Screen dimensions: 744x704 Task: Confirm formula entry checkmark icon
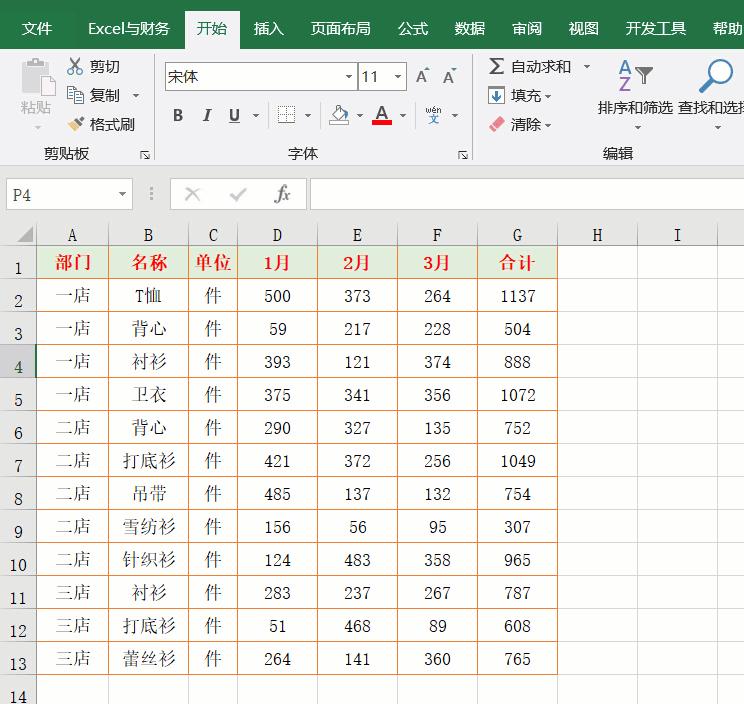pos(238,194)
